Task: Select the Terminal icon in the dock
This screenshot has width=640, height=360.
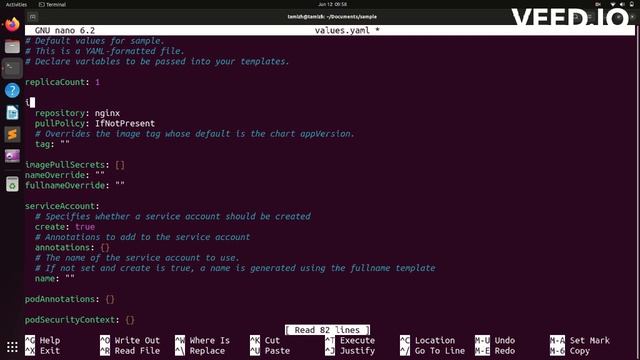Action: [x=12, y=68]
